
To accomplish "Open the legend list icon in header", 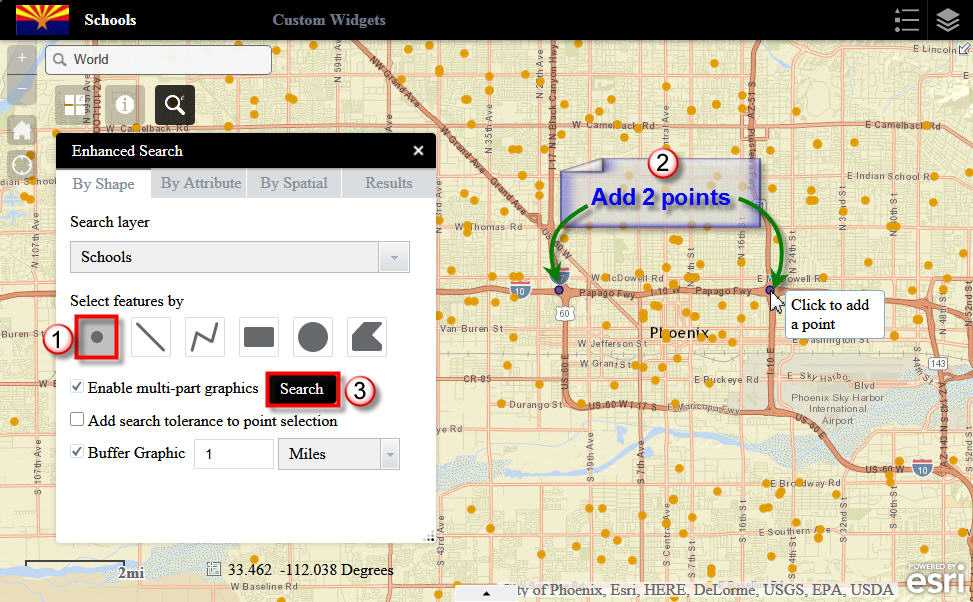I will [907, 20].
